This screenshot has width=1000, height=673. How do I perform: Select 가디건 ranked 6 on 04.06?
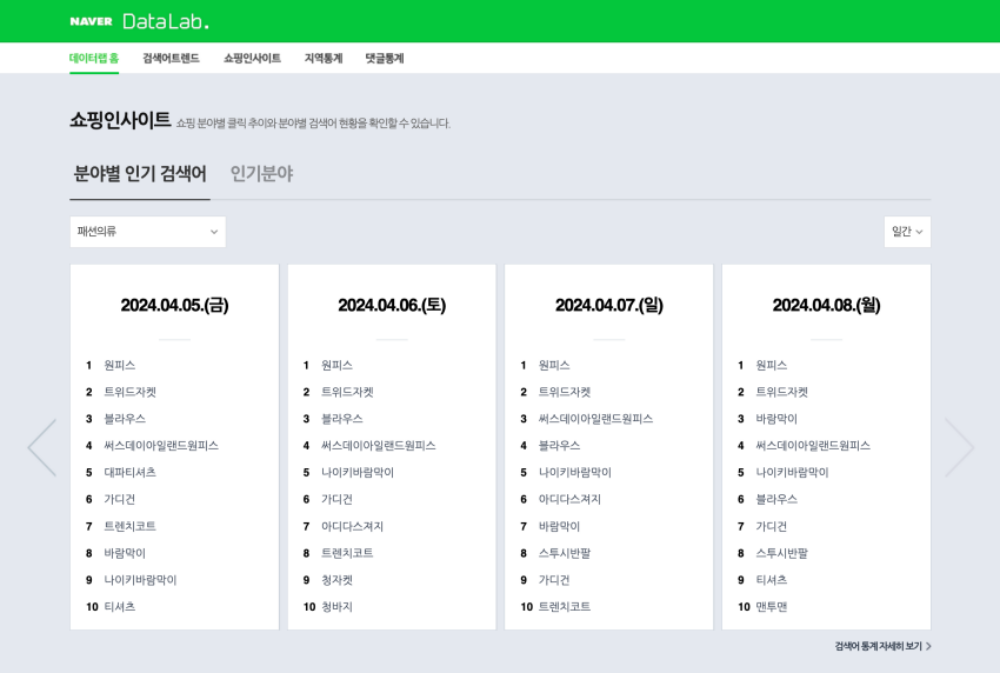(x=337, y=499)
